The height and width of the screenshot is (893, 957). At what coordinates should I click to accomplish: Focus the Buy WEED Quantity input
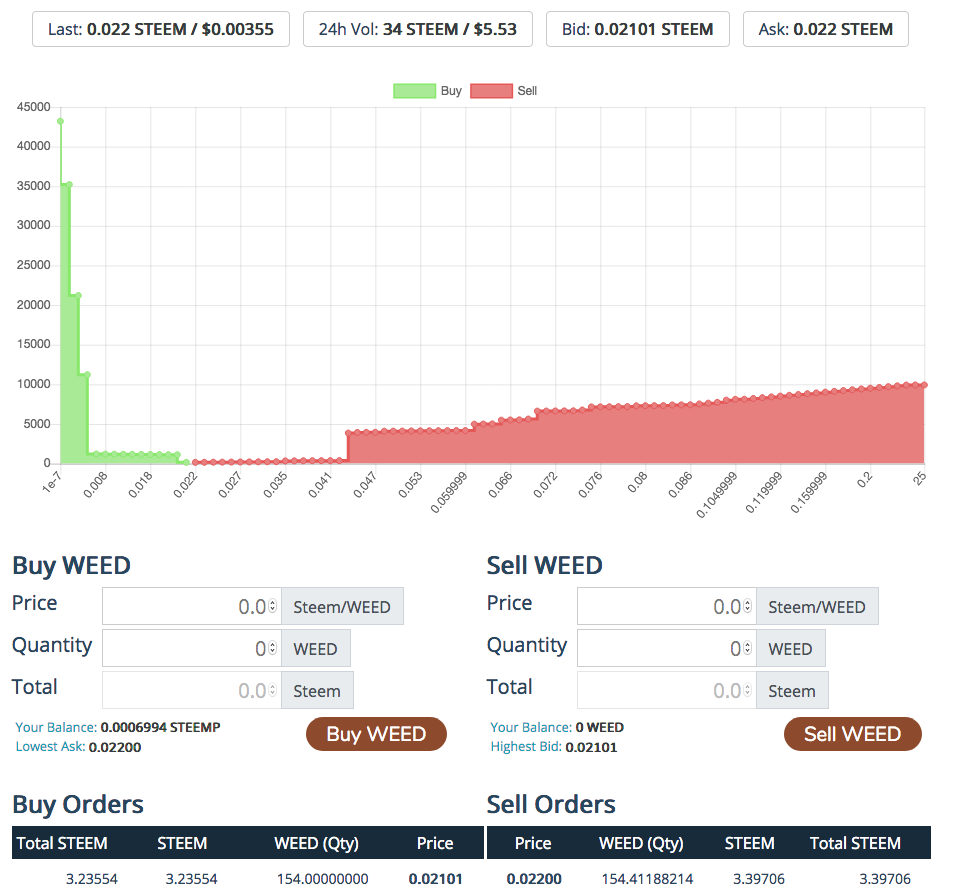click(192, 648)
